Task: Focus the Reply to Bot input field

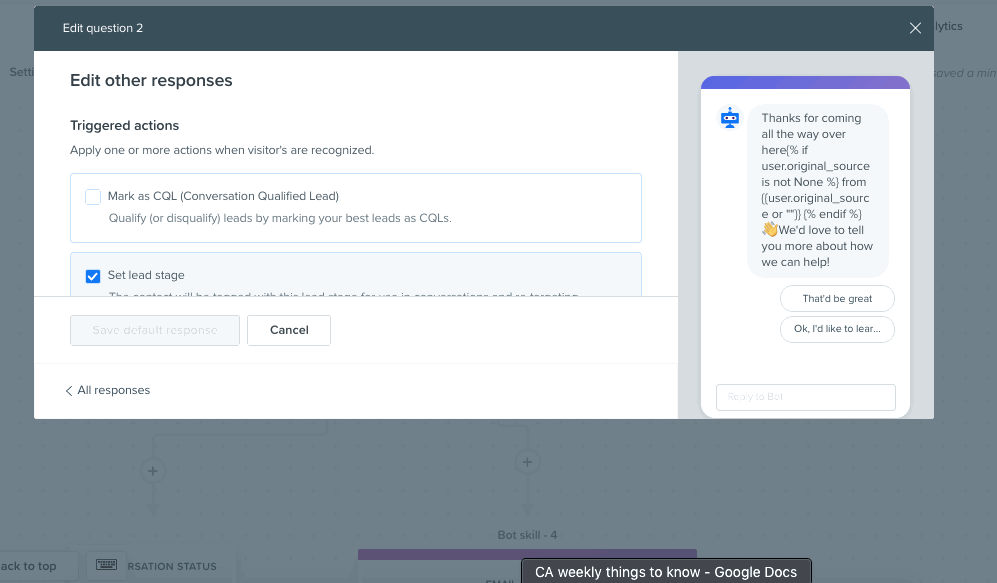Action: 806,397
